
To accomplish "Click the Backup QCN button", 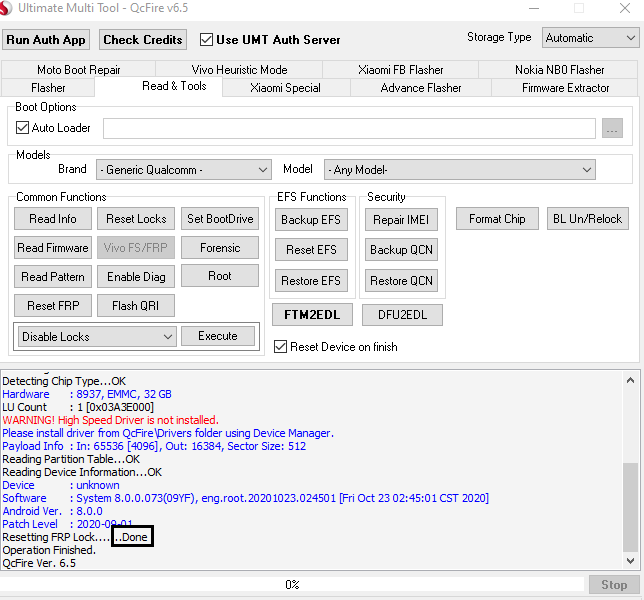I will tap(401, 250).
